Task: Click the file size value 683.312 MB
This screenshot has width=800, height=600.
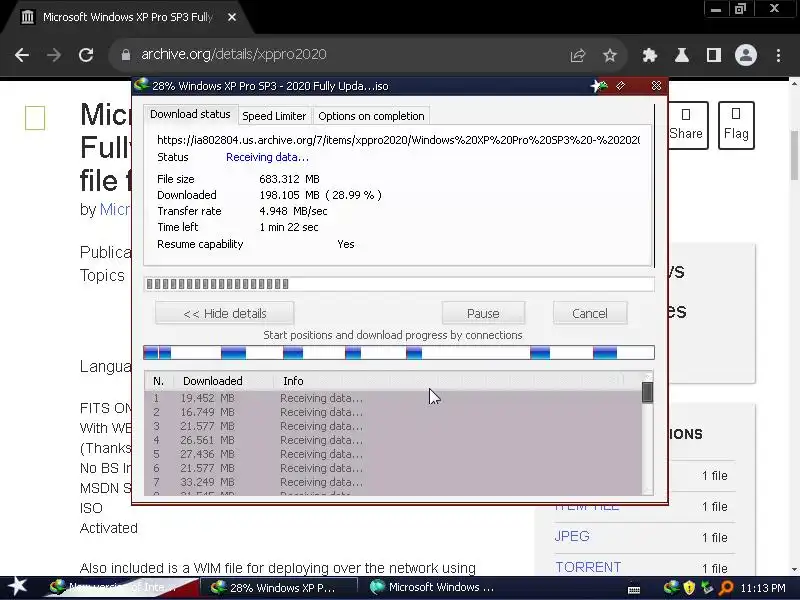Action: pos(289,179)
